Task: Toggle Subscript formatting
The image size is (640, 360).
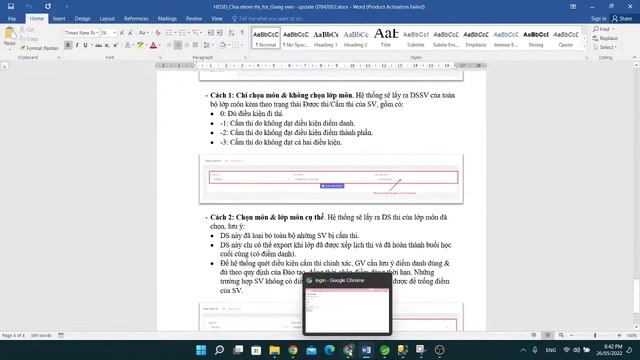Action: (107, 45)
